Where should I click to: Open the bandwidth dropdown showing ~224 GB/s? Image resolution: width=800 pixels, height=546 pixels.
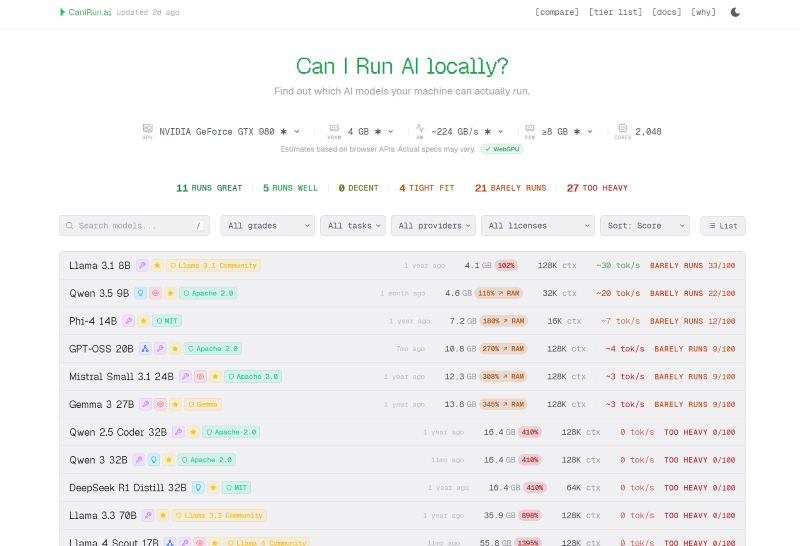coord(467,132)
